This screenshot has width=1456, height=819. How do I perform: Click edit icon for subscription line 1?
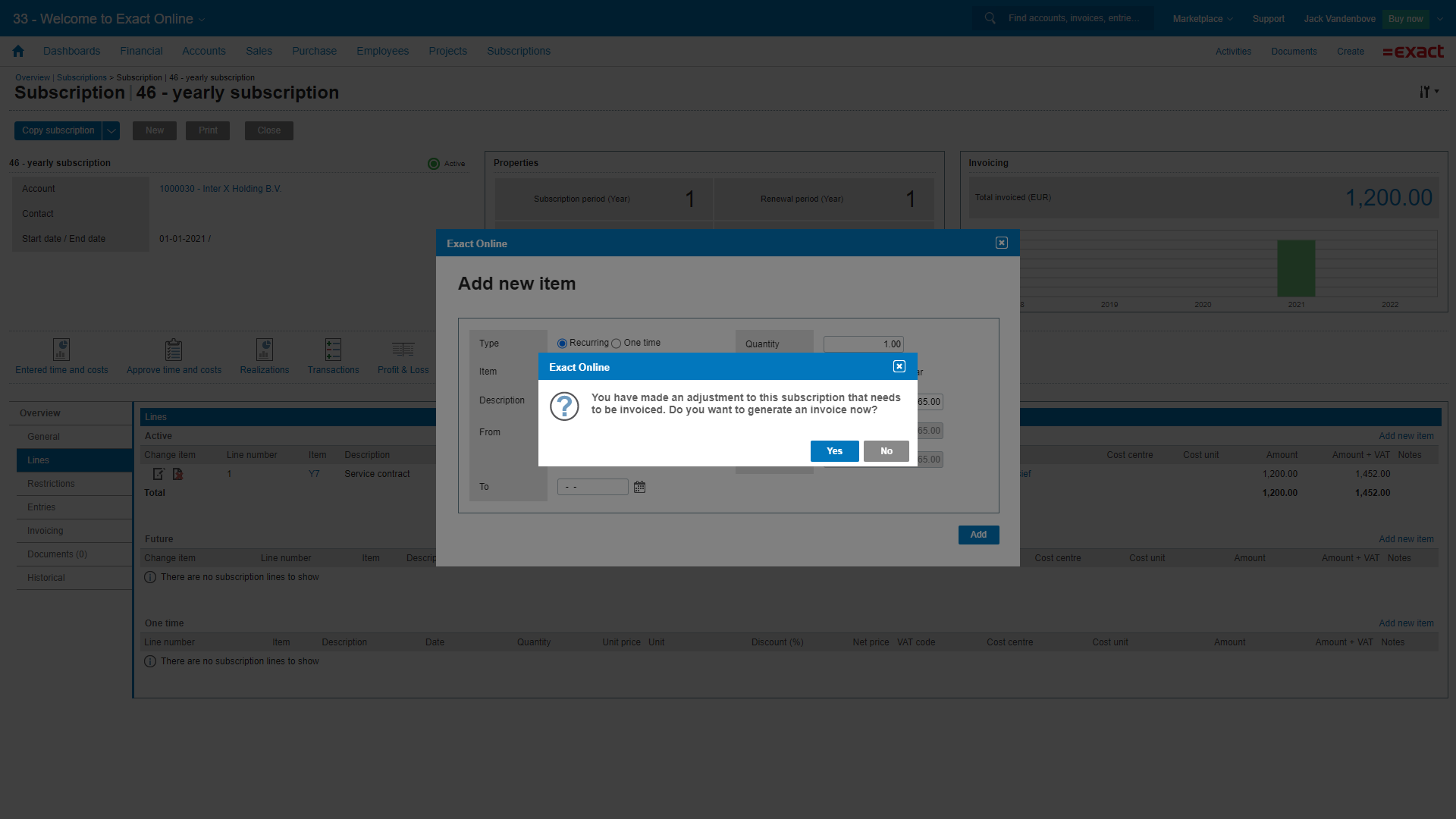(x=158, y=474)
